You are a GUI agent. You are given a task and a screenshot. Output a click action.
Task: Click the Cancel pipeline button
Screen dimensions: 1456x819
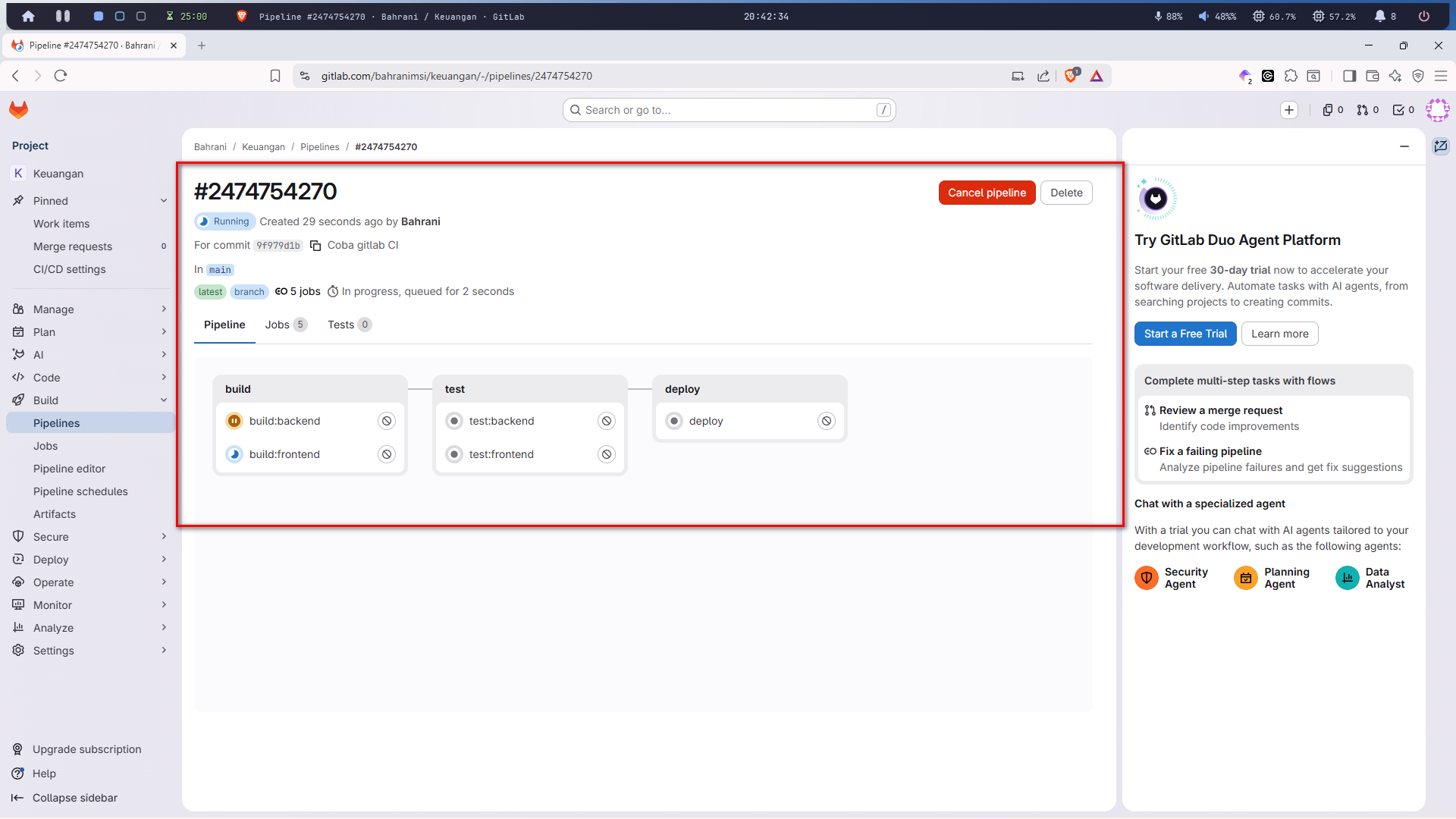point(987,193)
